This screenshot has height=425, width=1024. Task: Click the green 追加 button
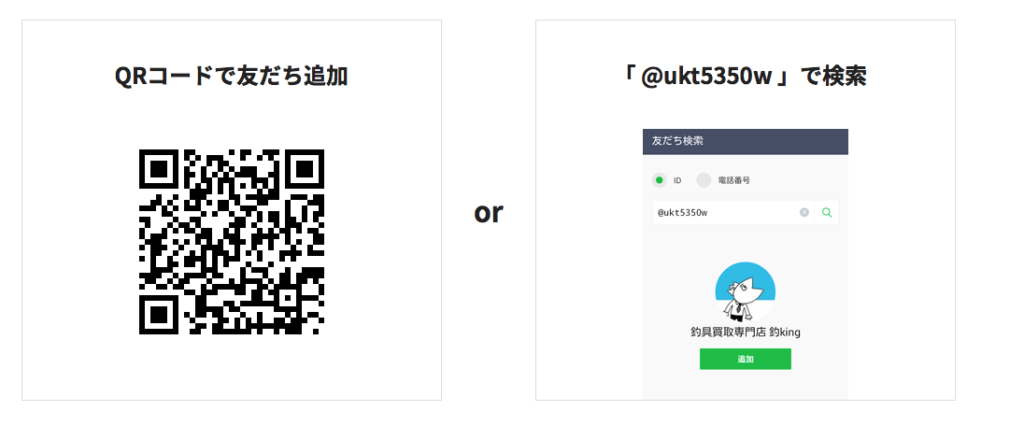point(745,359)
